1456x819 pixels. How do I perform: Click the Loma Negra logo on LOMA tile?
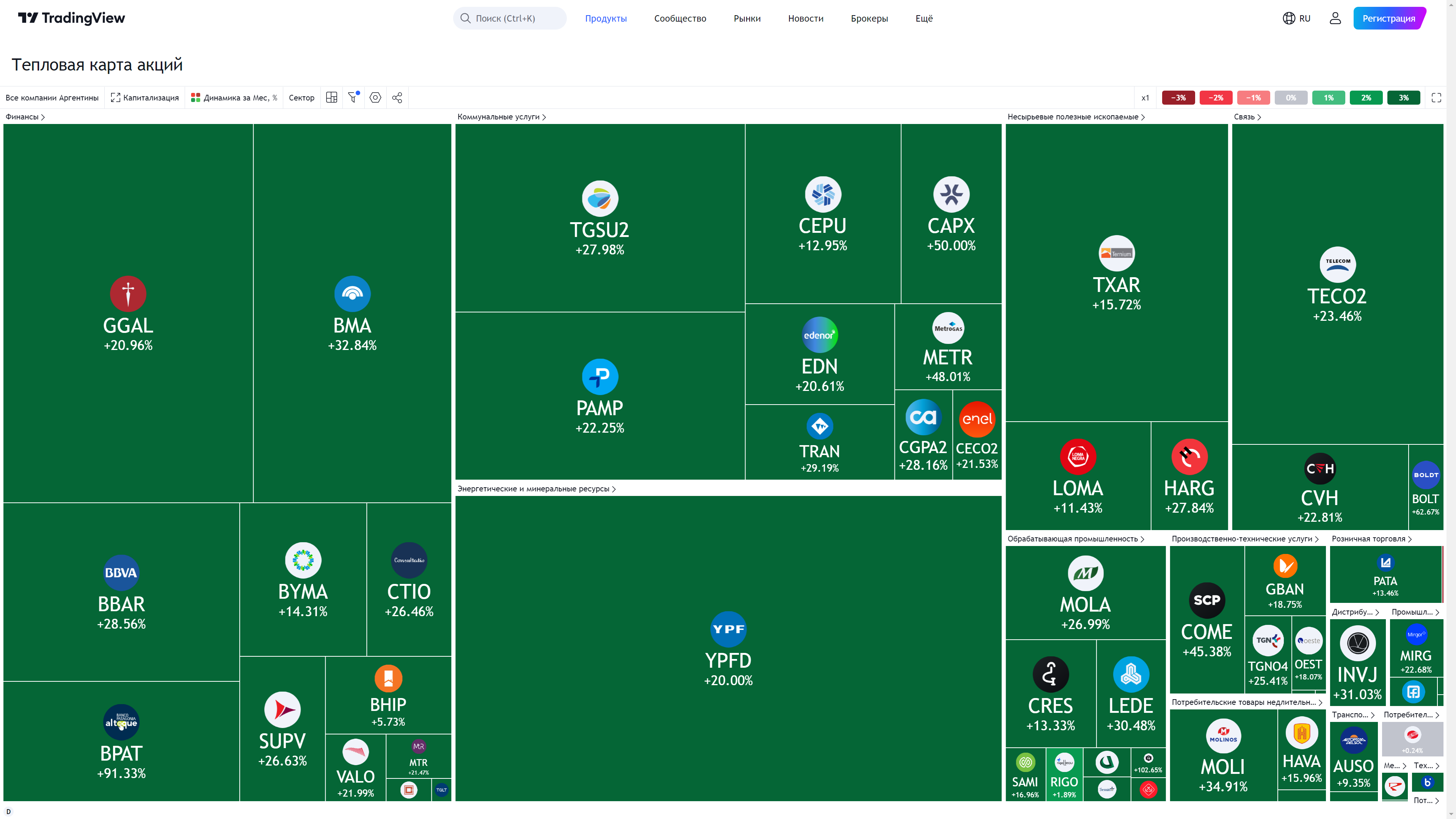pos(1078,457)
